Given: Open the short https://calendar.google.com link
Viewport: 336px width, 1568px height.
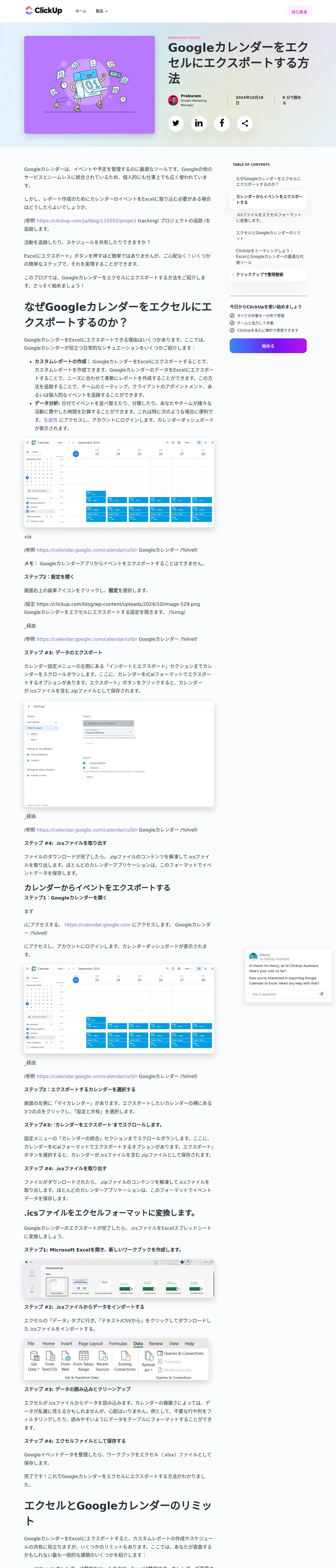Looking at the screenshot, I should click(98, 925).
